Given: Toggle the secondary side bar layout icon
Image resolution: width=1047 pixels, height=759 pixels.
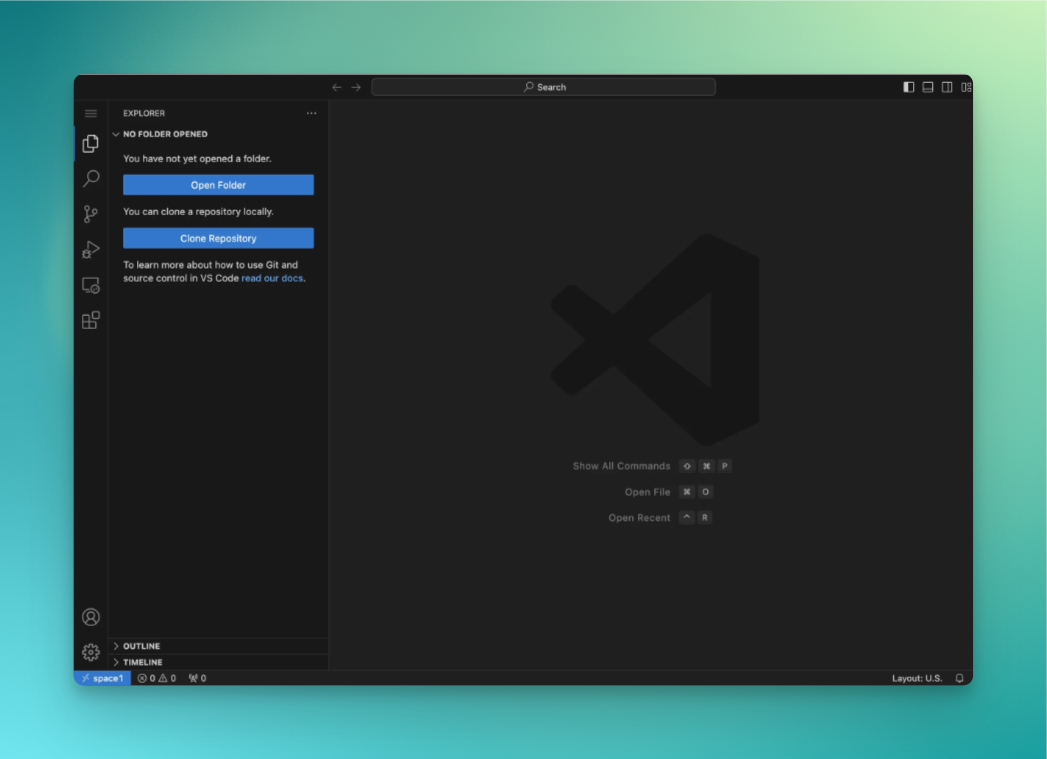Looking at the screenshot, I should click(x=947, y=87).
